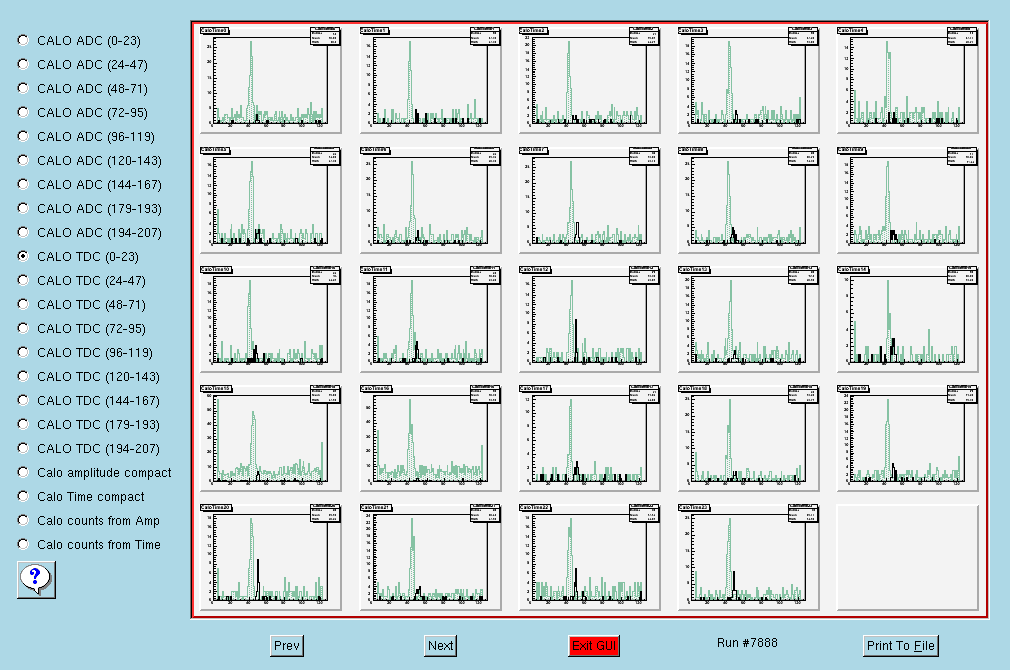Select CALO ADC (194-207) radio button
The height and width of the screenshot is (670, 1010).
pyautogui.click(x=23, y=233)
